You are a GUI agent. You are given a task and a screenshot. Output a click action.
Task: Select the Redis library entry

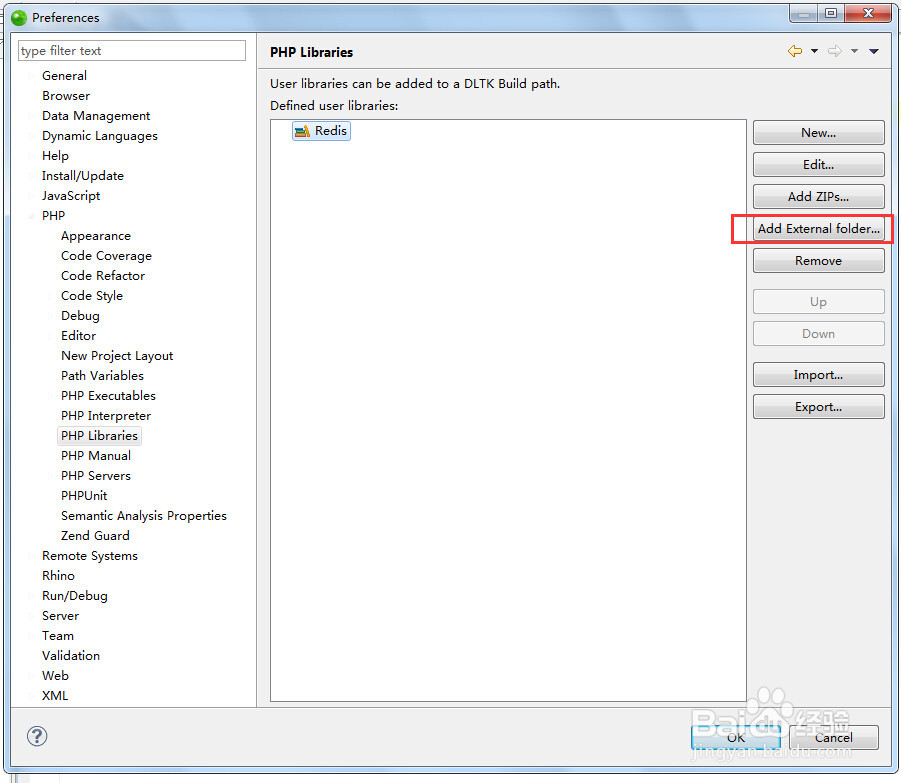[321, 131]
